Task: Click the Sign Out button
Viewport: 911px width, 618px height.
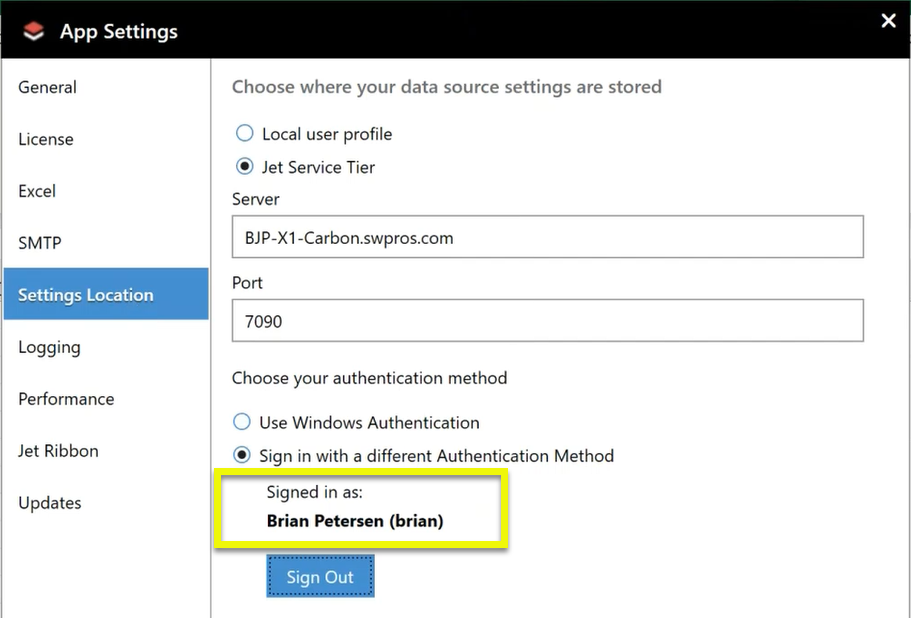Action: (x=320, y=576)
